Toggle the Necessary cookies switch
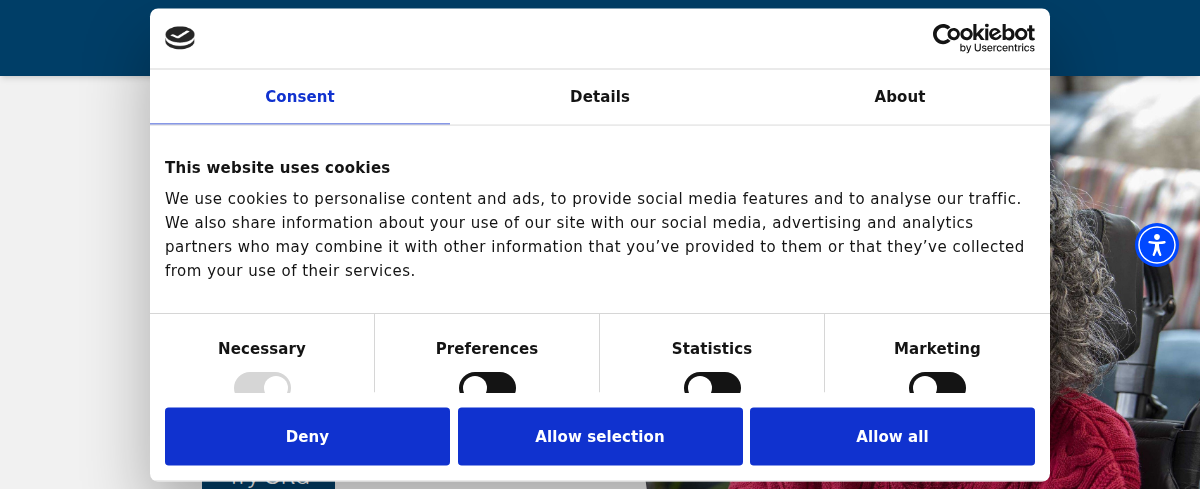This screenshot has width=1200, height=489. (262, 384)
